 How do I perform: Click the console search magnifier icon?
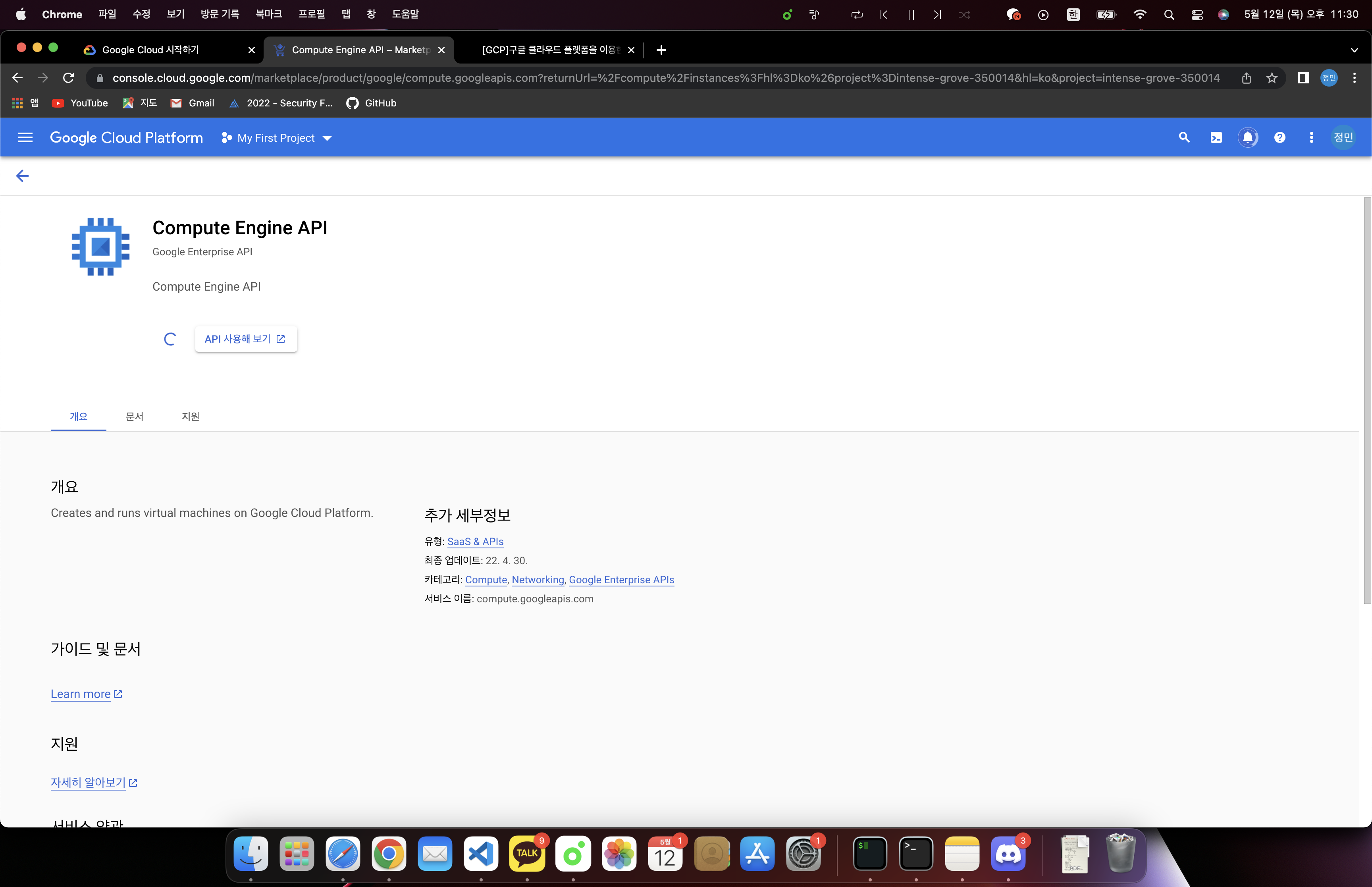1184,138
